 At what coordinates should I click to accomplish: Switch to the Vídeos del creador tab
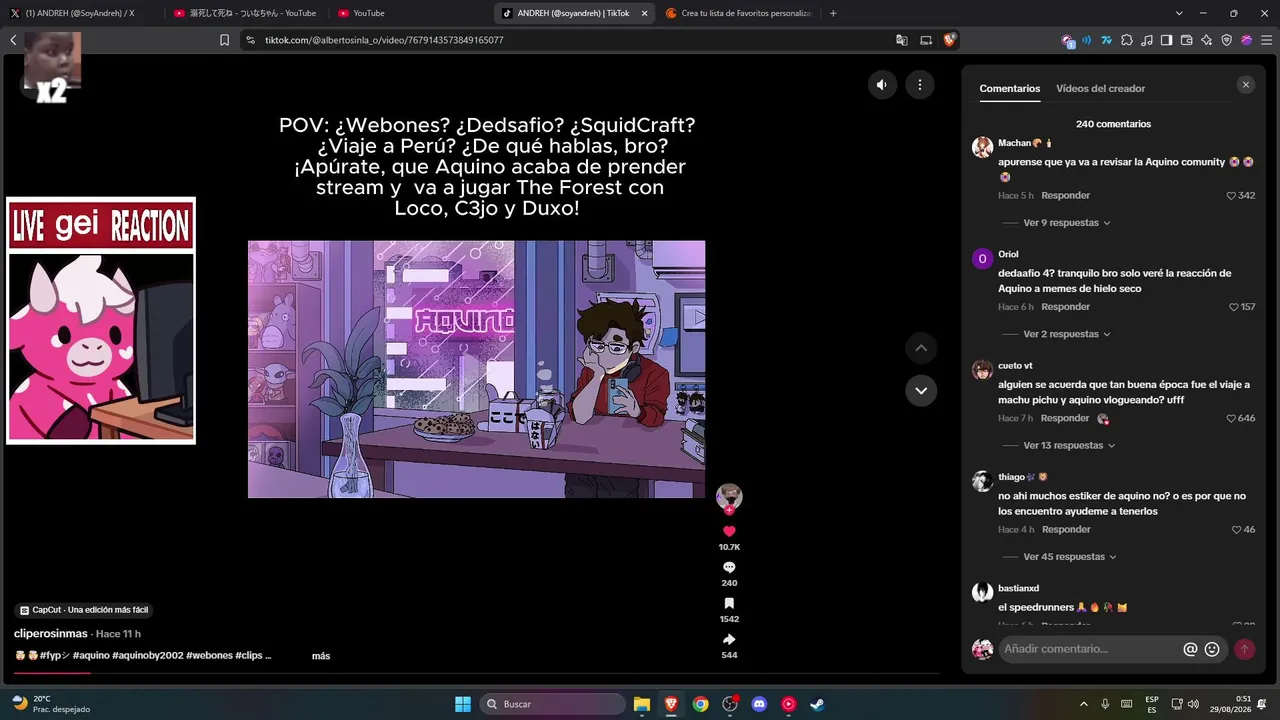pyautogui.click(x=1101, y=88)
